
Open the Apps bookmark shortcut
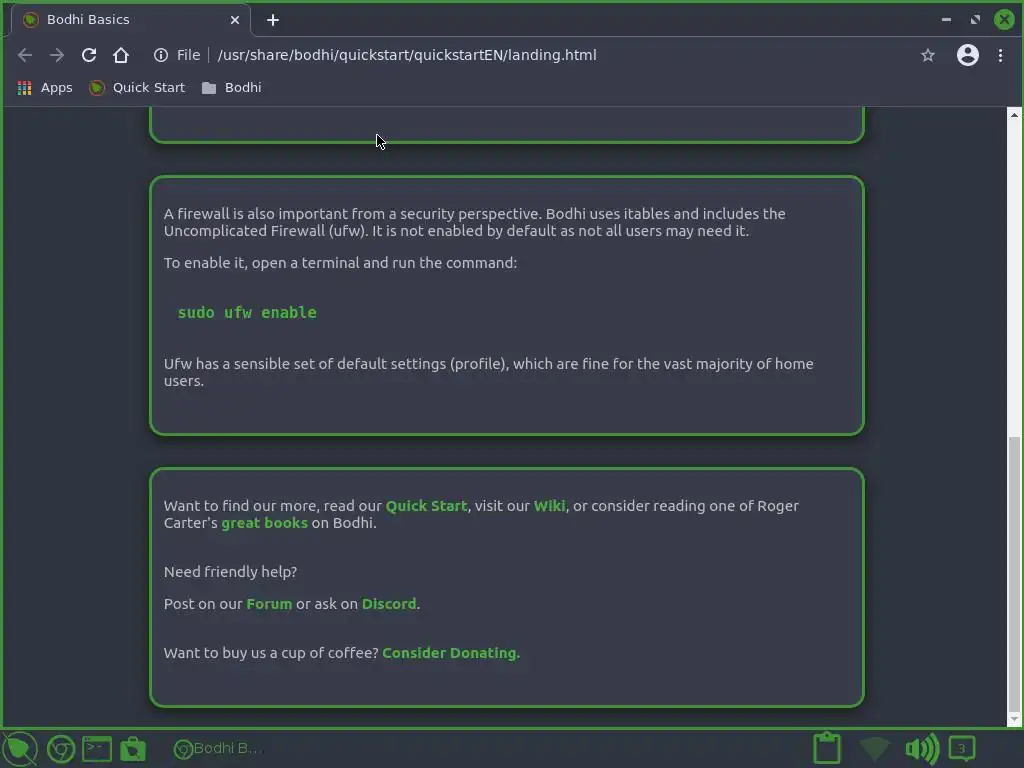45,88
